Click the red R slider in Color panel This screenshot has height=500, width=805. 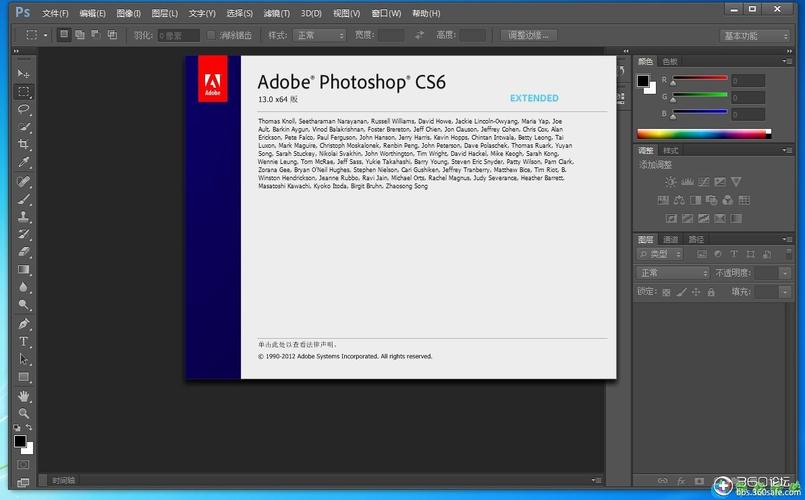pos(700,80)
